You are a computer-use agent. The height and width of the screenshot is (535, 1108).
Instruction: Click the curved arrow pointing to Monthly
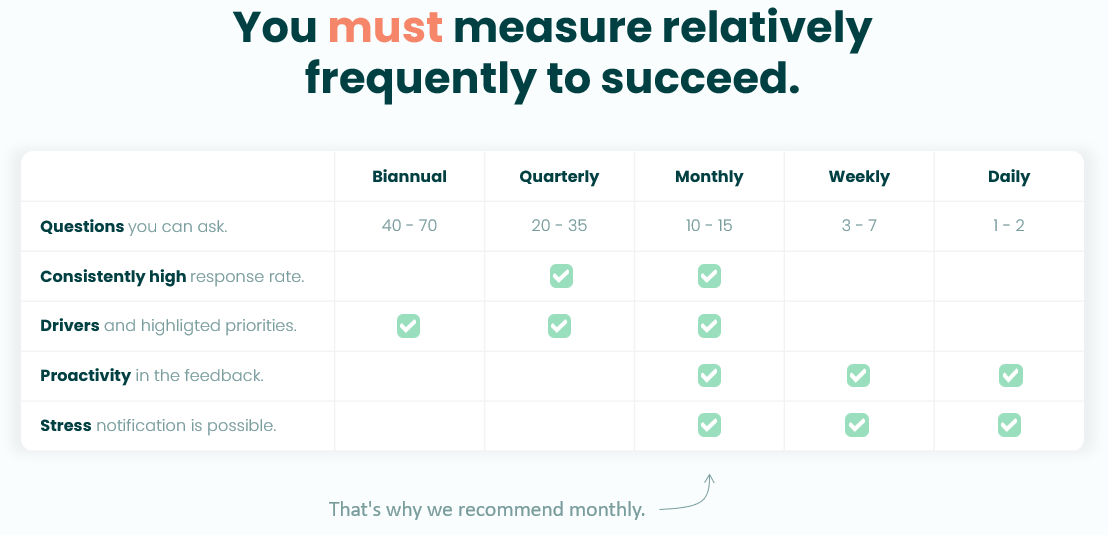coord(688,493)
